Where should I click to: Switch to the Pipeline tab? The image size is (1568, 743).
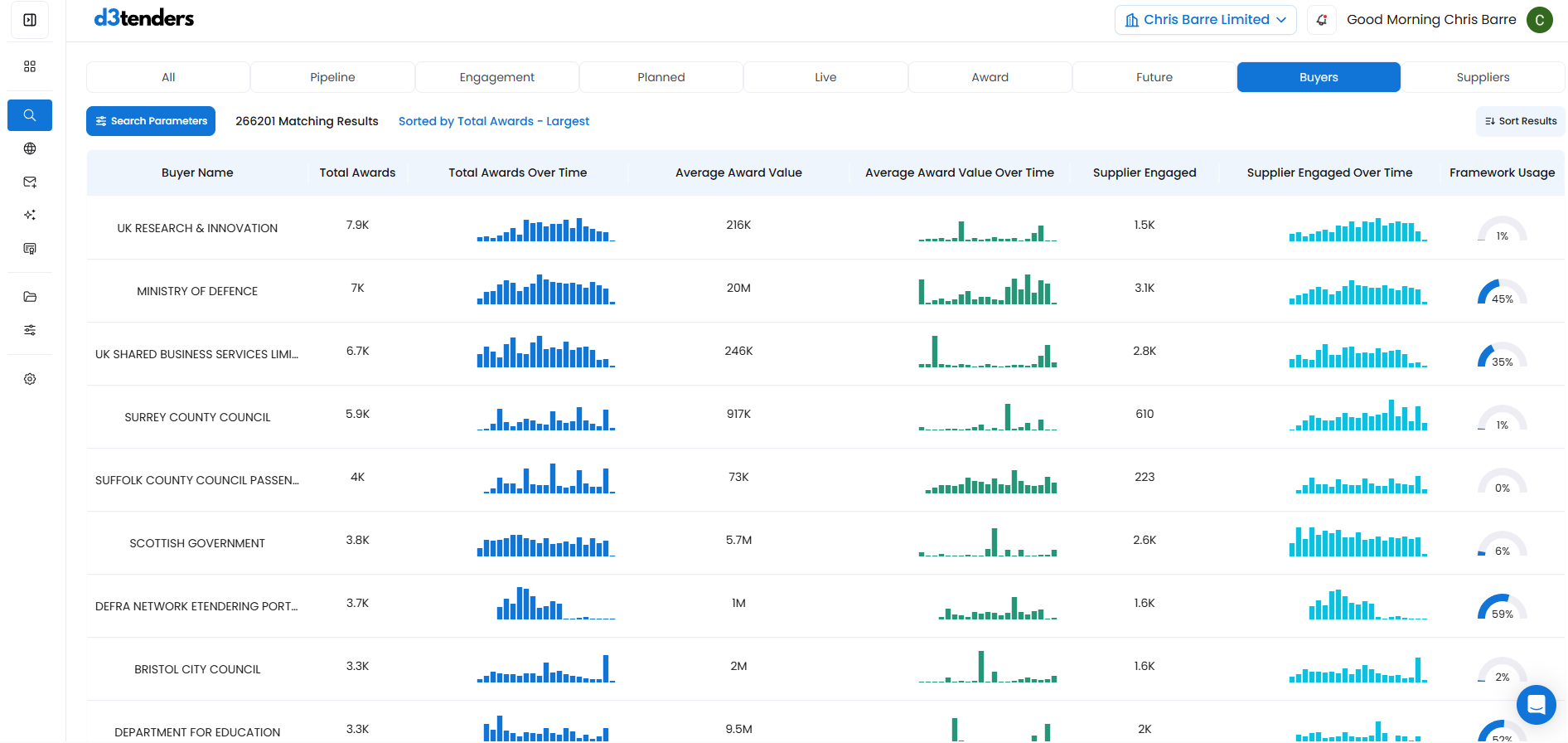(332, 77)
